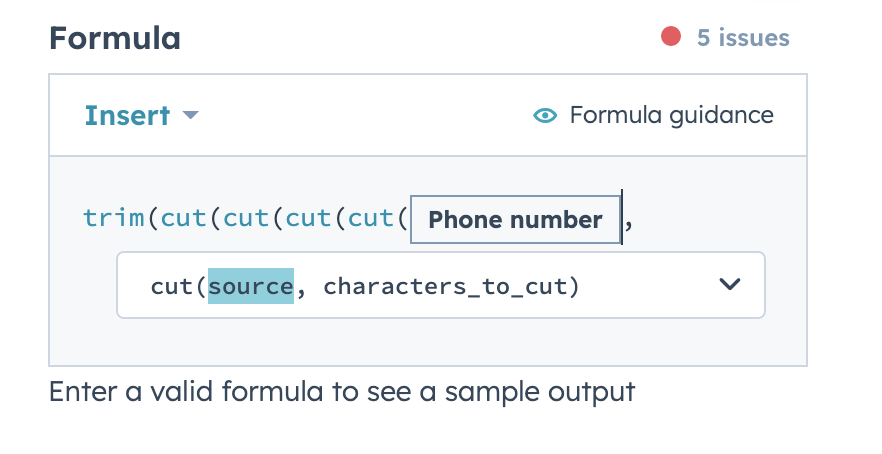Screen dimensions: 882x454
Task: Click the Formula section heading
Action: 115,38
